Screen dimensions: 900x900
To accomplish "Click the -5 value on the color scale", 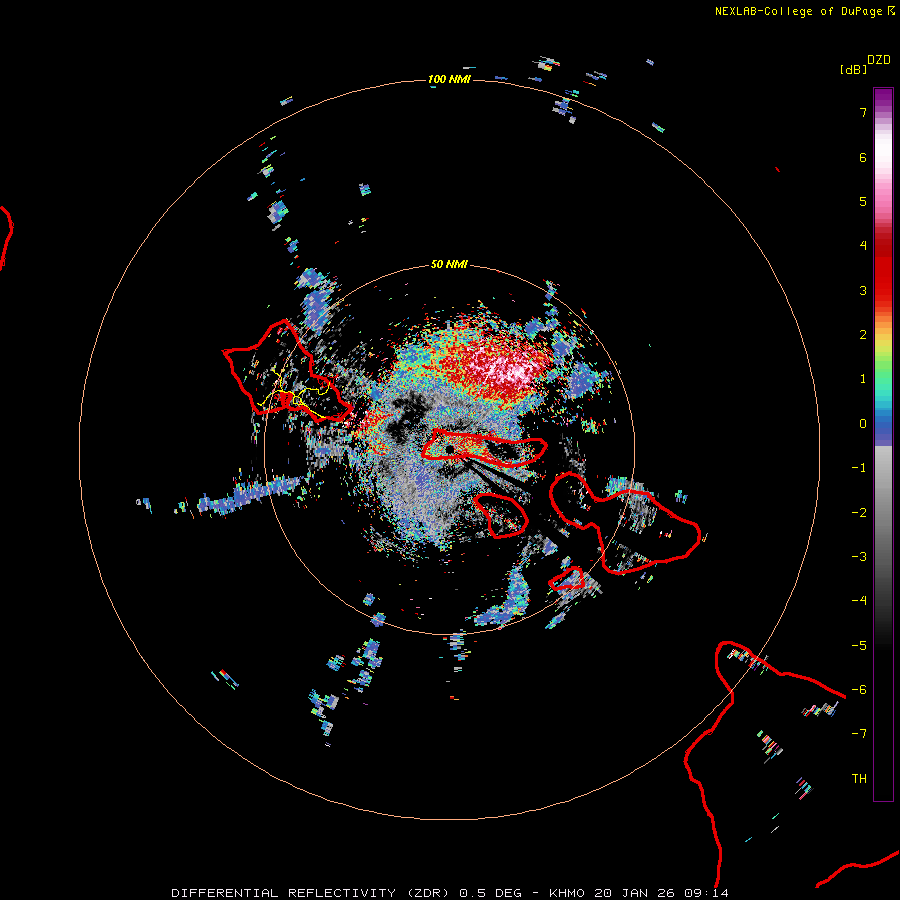I will pos(859,646).
